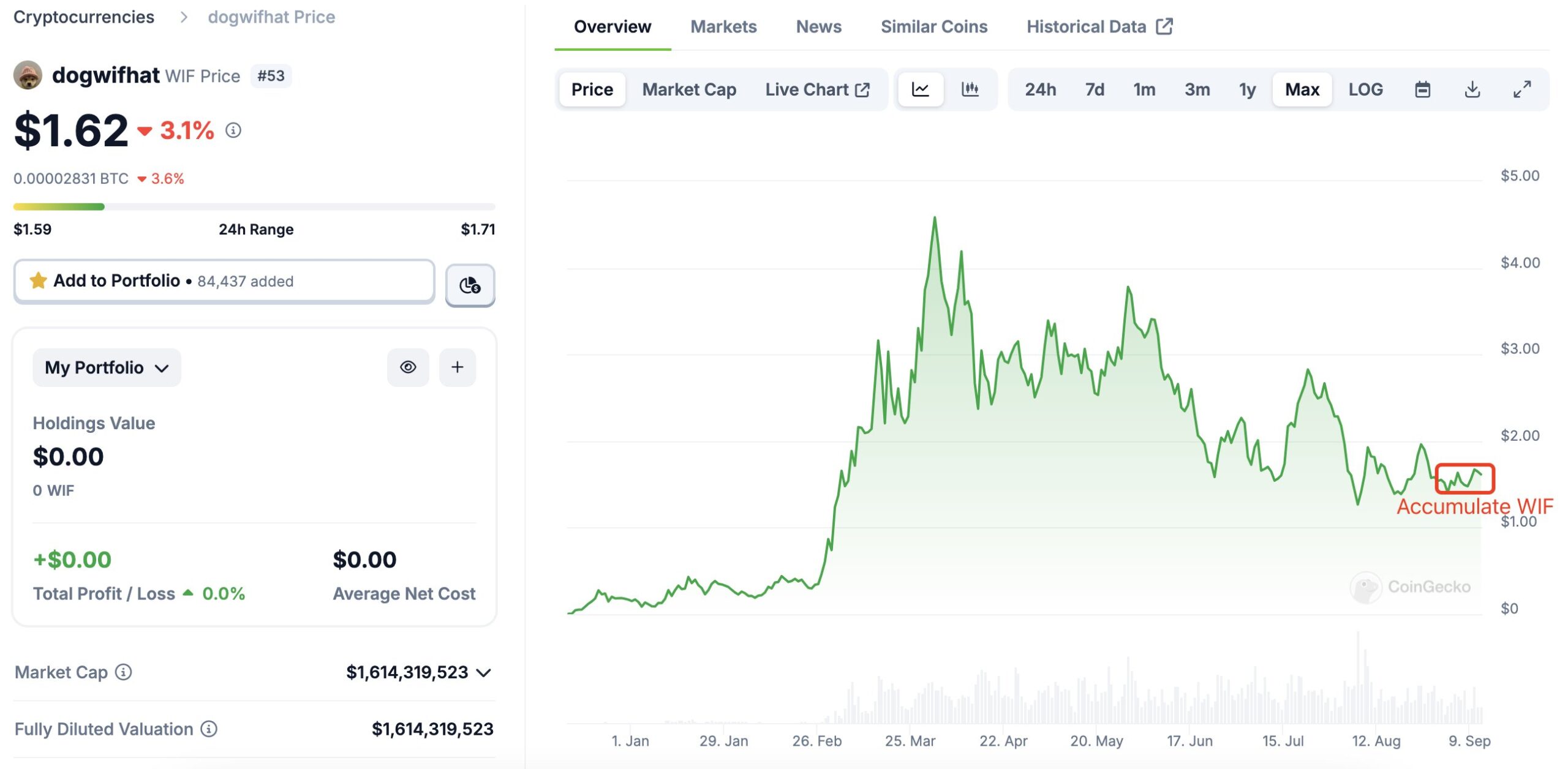
Task: Set chart range to 7d
Action: coord(1095,89)
